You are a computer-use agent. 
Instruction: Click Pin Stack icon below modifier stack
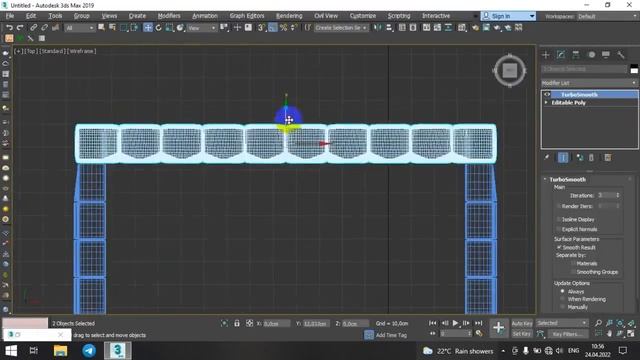pyautogui.click(x=547, y=158)
